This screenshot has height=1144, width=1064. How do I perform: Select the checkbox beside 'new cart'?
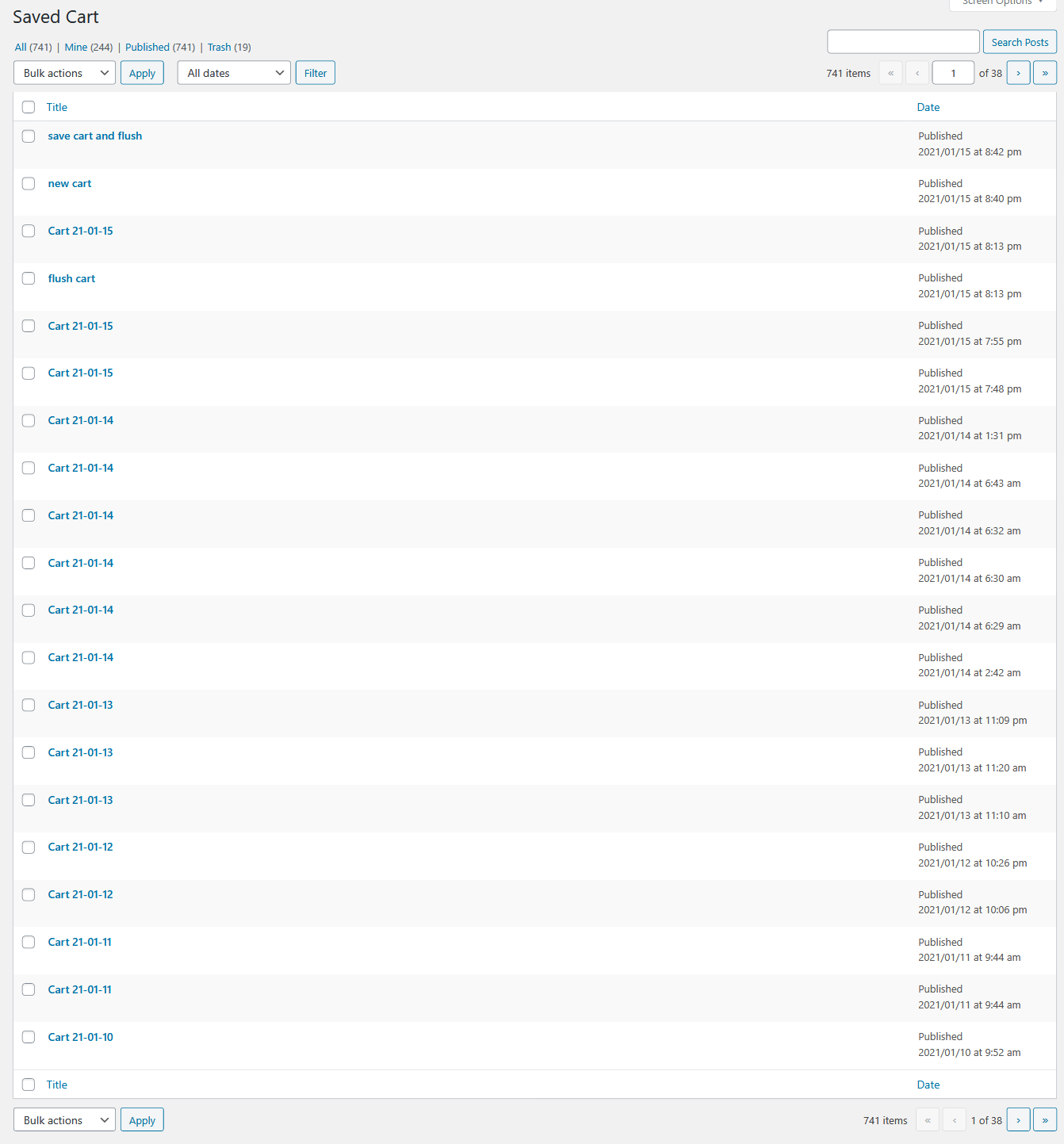click(29, 183)
